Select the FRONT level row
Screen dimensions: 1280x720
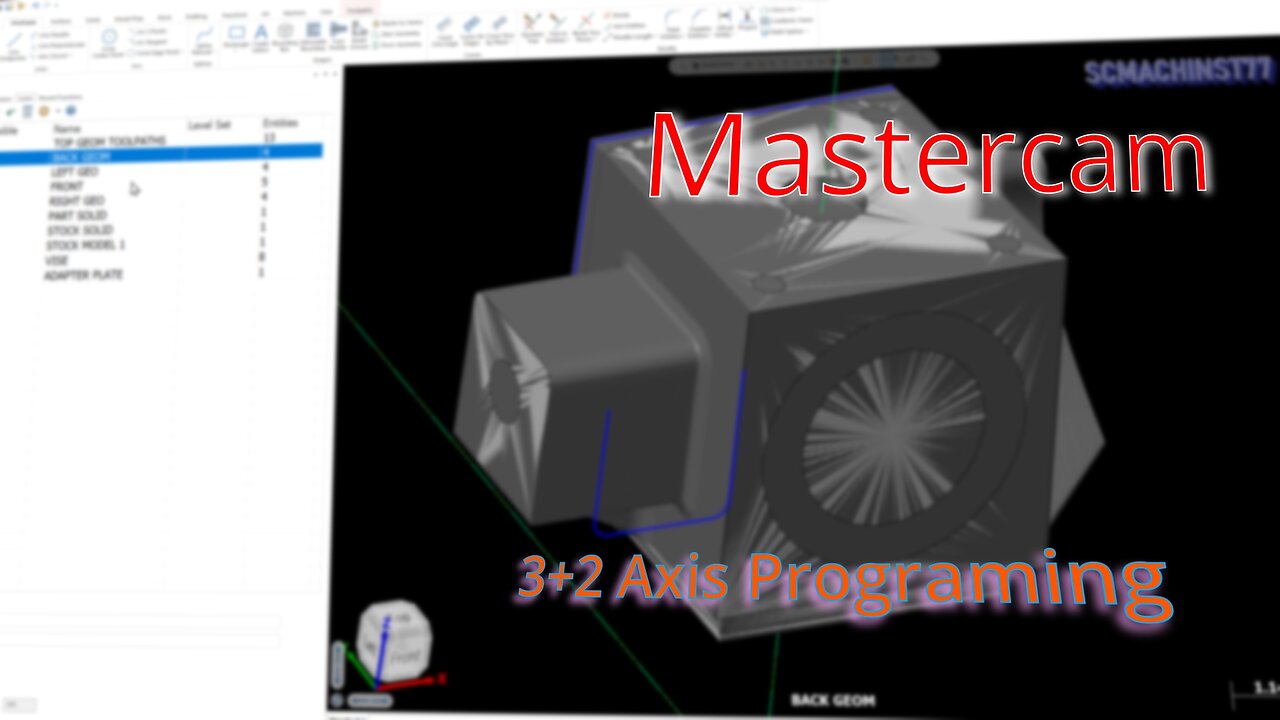tap(160, 186)
